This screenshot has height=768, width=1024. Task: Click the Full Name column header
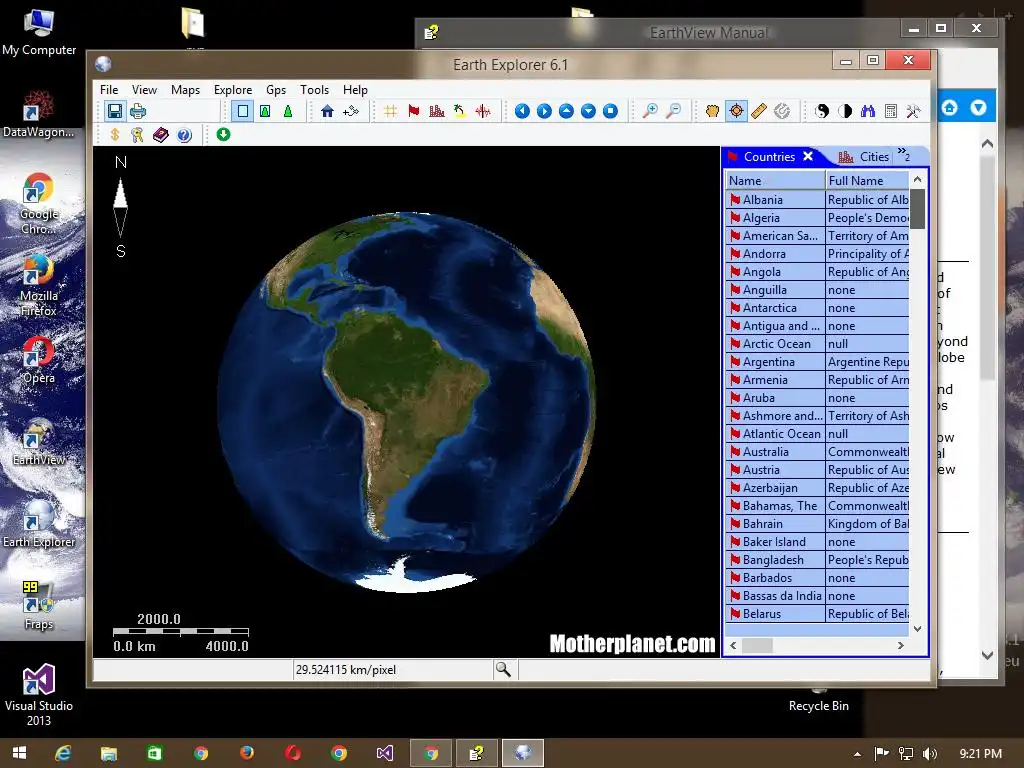[867, 180]
